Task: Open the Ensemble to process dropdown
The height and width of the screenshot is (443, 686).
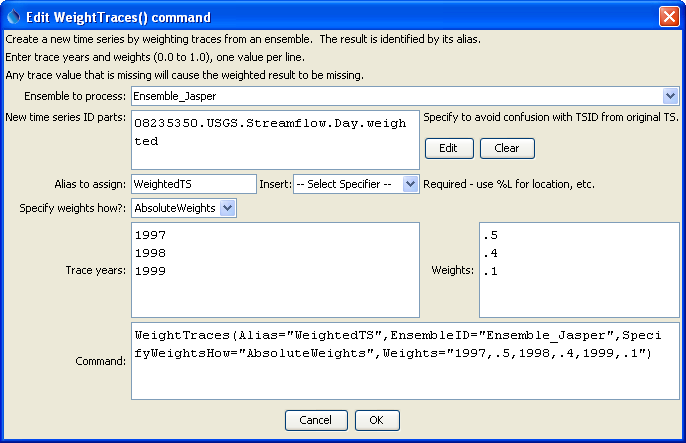Action: pos(670,96)
